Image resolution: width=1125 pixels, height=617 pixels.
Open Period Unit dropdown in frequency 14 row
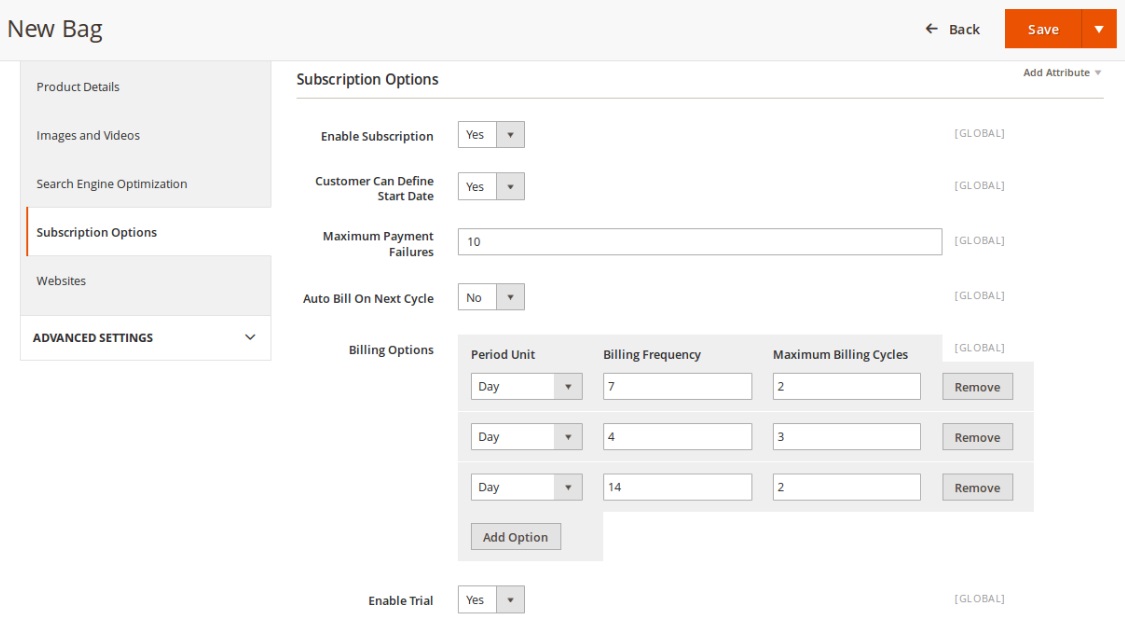526,486
